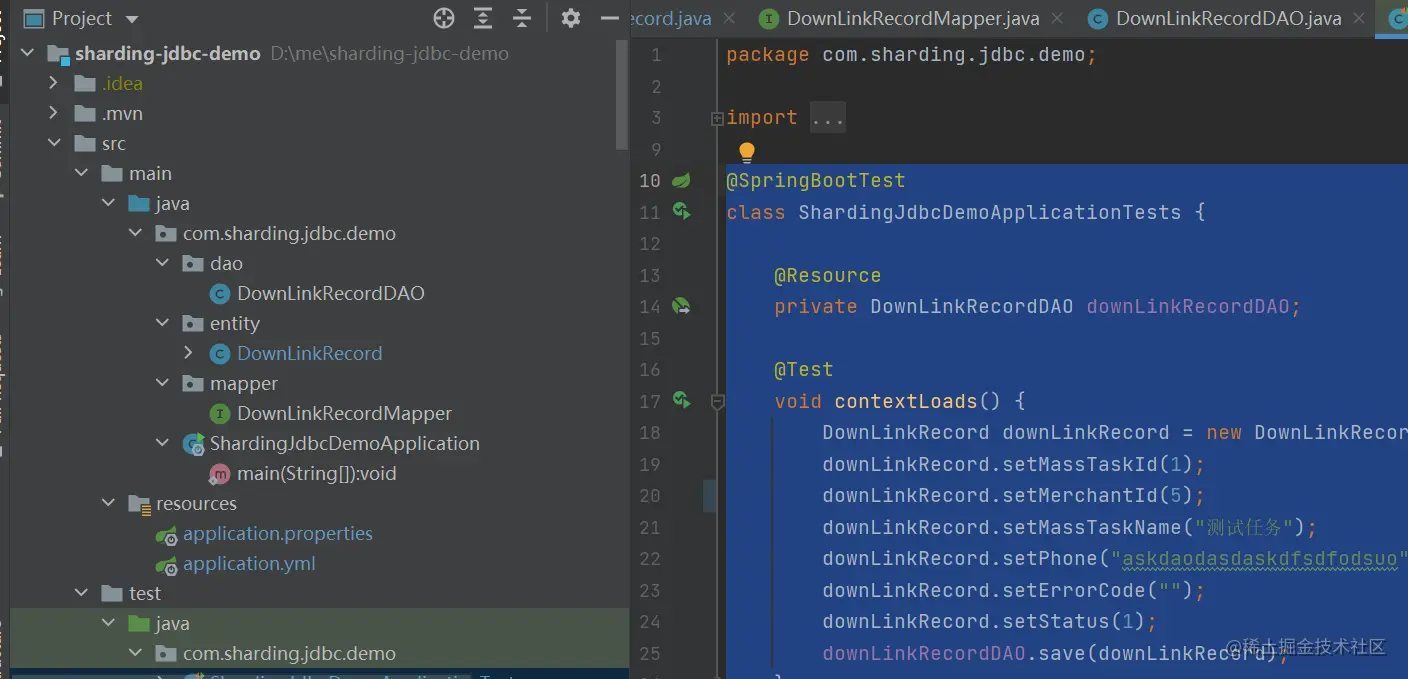Click the @Resource annotation
Viewport: 1408px width, 679px height.
pyautogui.click(x=827, y=275)
